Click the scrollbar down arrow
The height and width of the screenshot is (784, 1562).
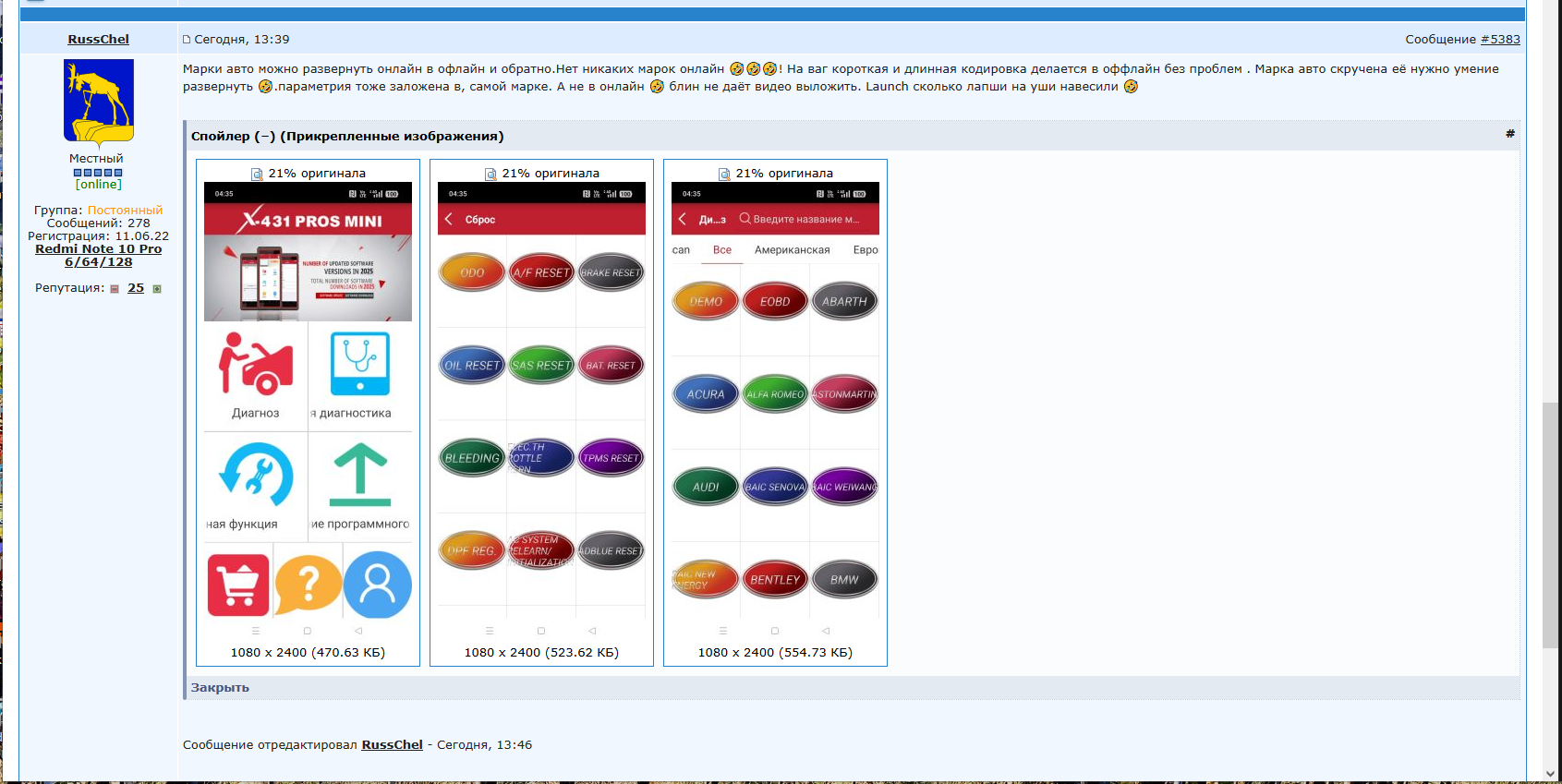[1550, 774]
